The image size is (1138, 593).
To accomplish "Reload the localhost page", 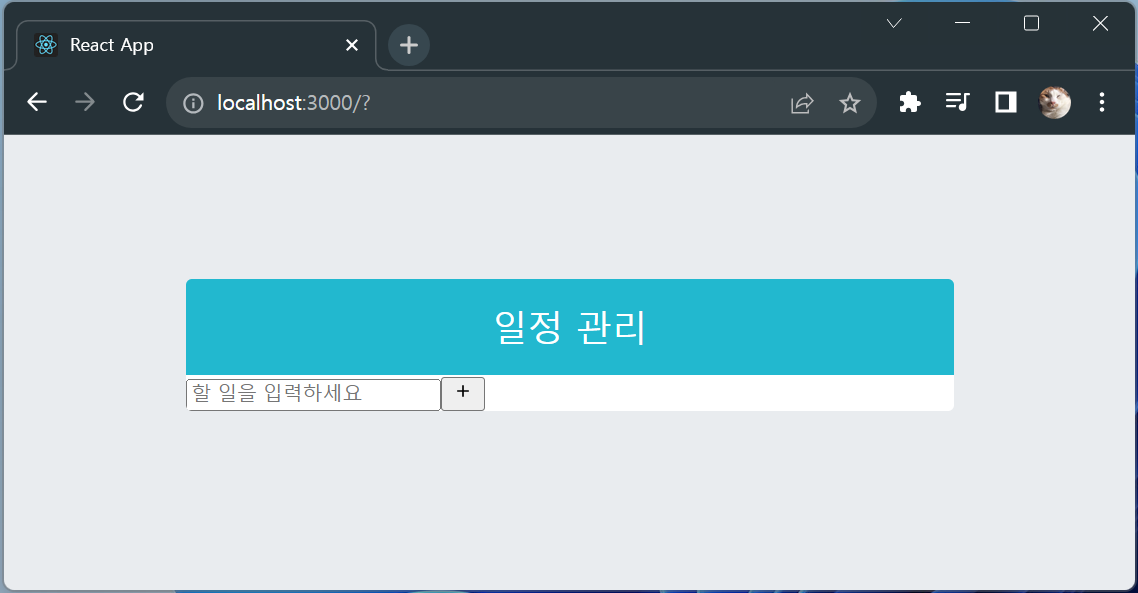I will pyautogui.click(x=134, y=102).
